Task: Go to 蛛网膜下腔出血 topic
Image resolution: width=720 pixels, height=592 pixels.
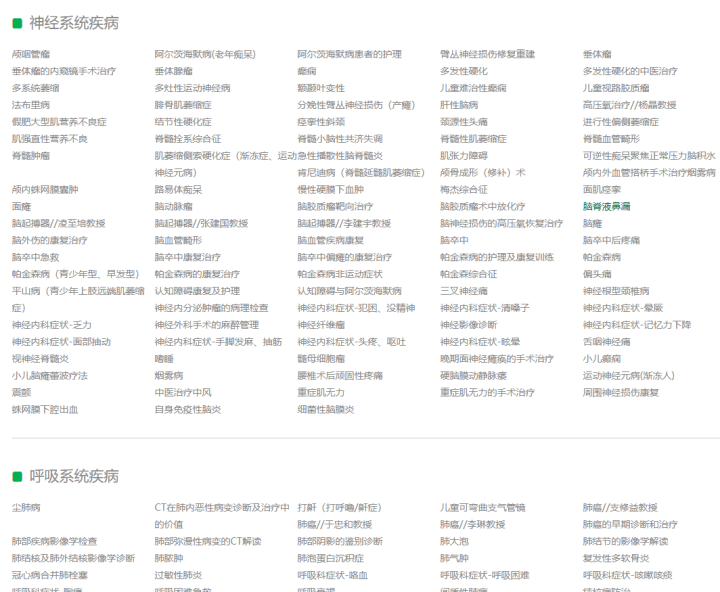Action: tap(45, 410)
